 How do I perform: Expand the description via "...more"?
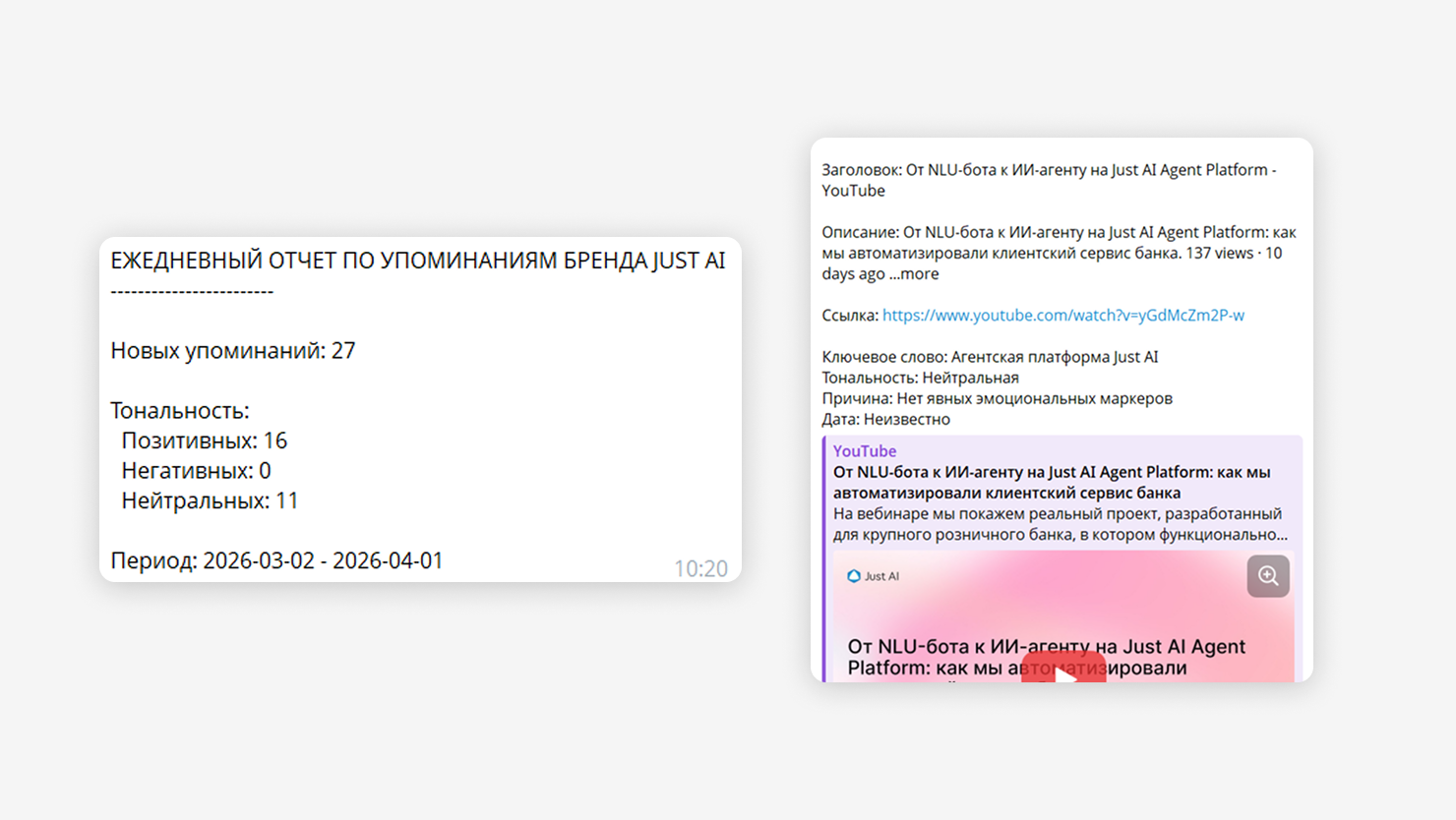914,274
